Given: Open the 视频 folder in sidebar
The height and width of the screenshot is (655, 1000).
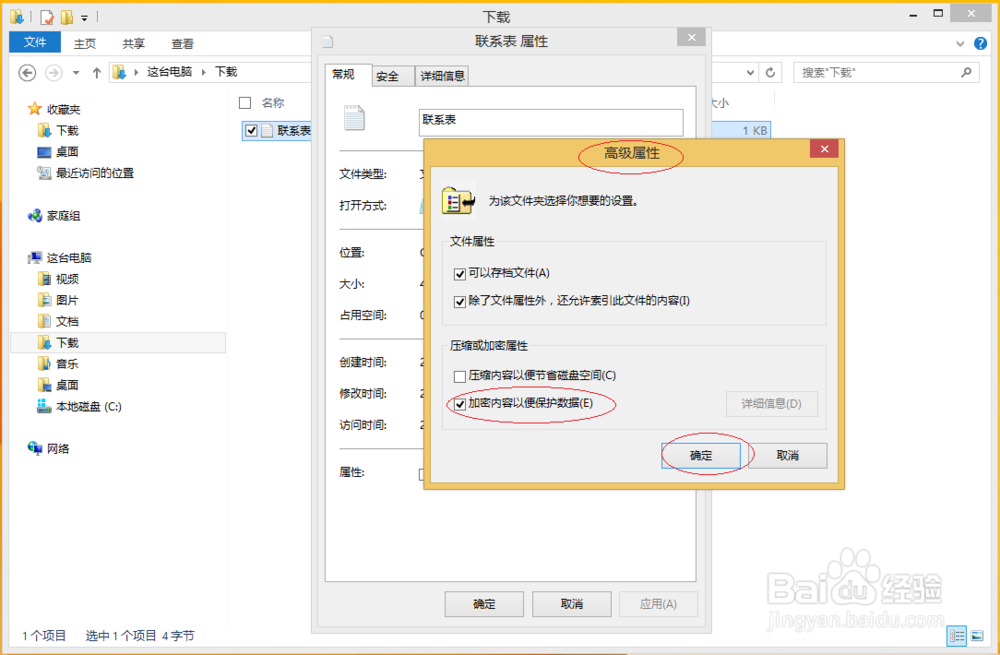Looking at the screenshot, I should tap(67, 279).
